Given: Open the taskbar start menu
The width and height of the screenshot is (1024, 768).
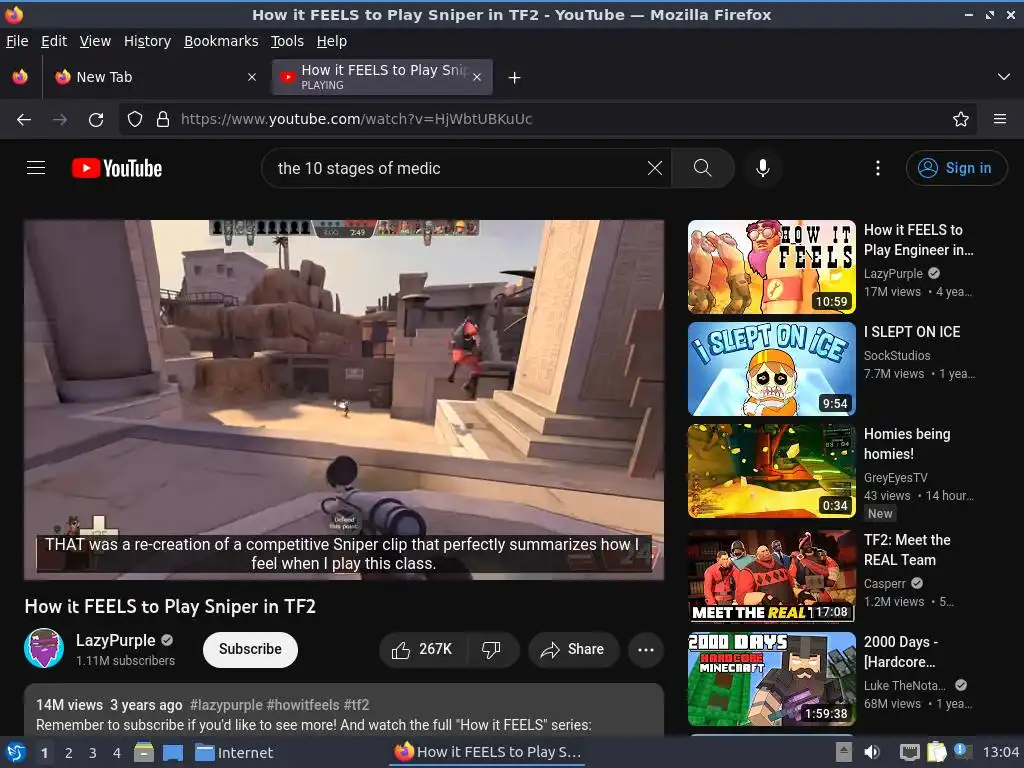Looking at the screenshot, I should pyautogui.click(x=15, y=752).
